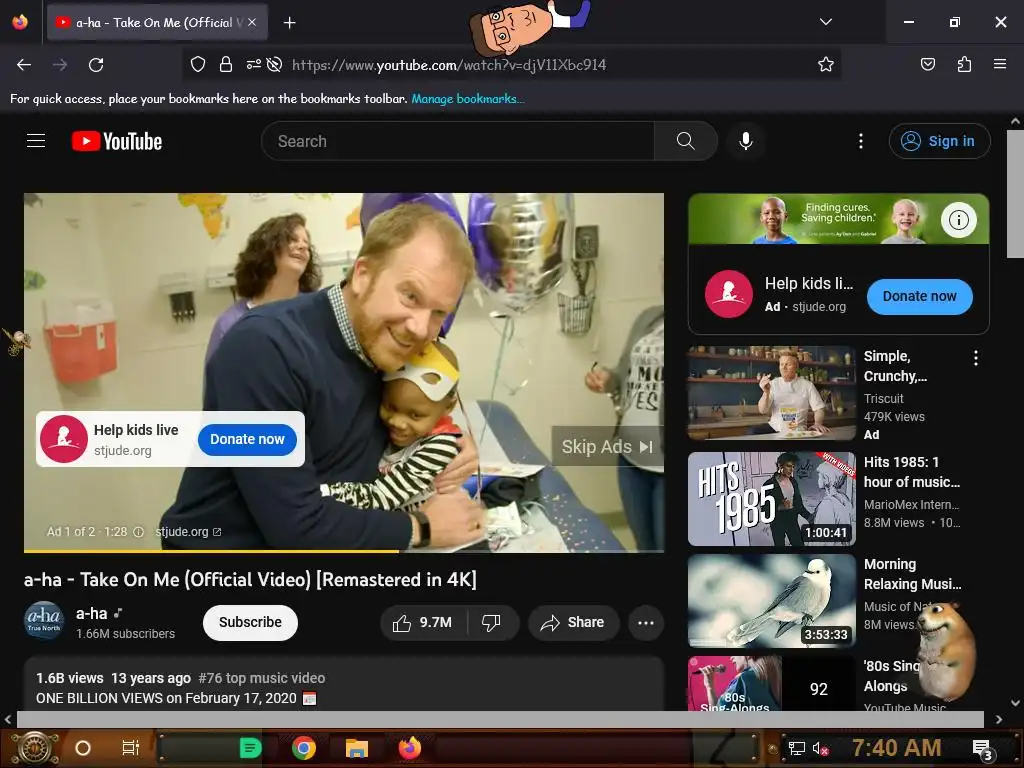The width and height of the screenshot is (1024, 768).
Task: Click the horizontal scrollbar at bottom
Action: coord(500,719)
